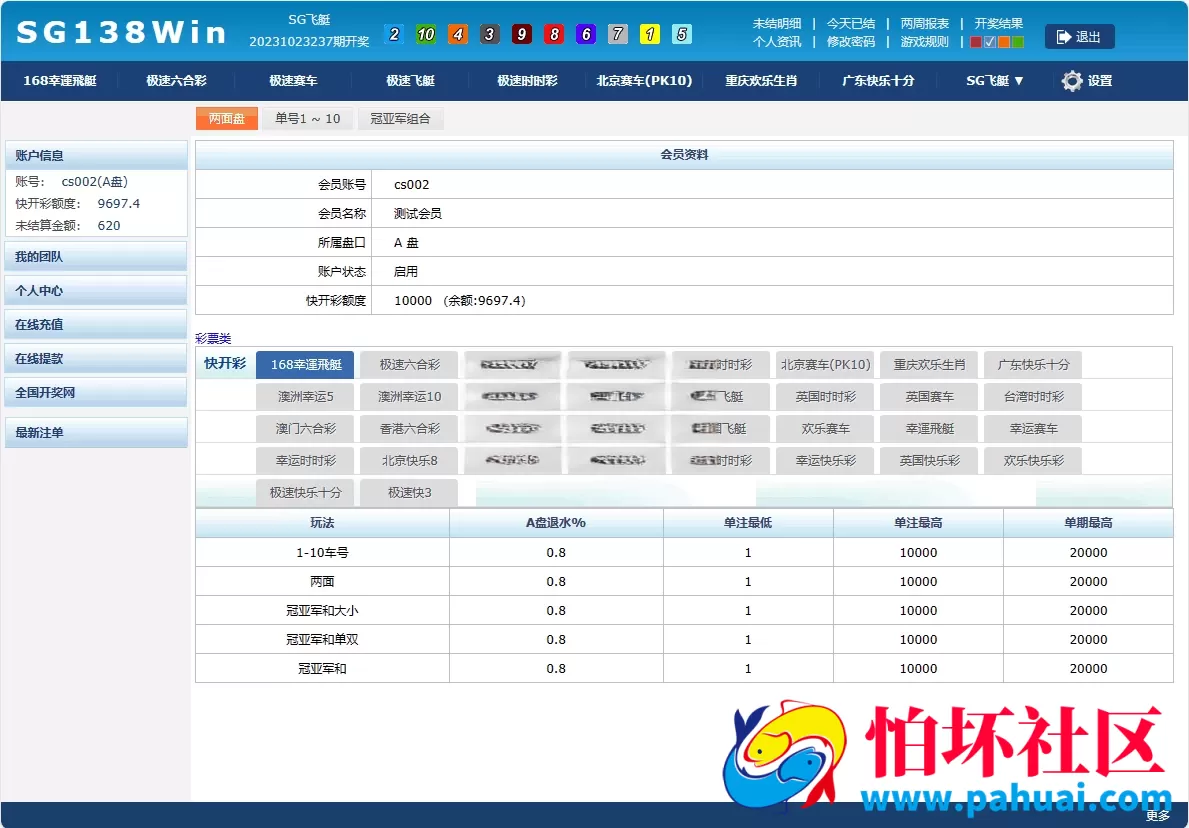Click the cyan drawn ball number 5
This screenshot has width=1189, height=828.
point(682,34)
